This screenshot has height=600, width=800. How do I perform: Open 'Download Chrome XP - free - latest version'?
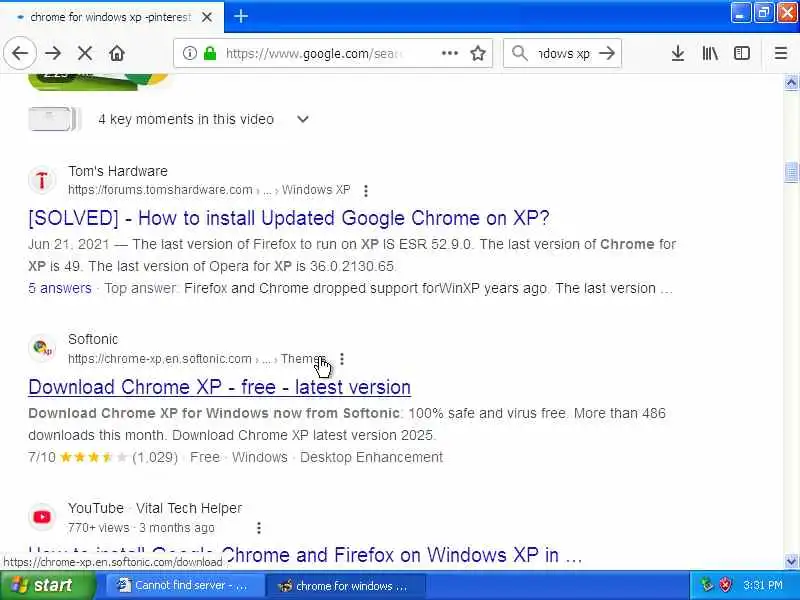(219, 387)
